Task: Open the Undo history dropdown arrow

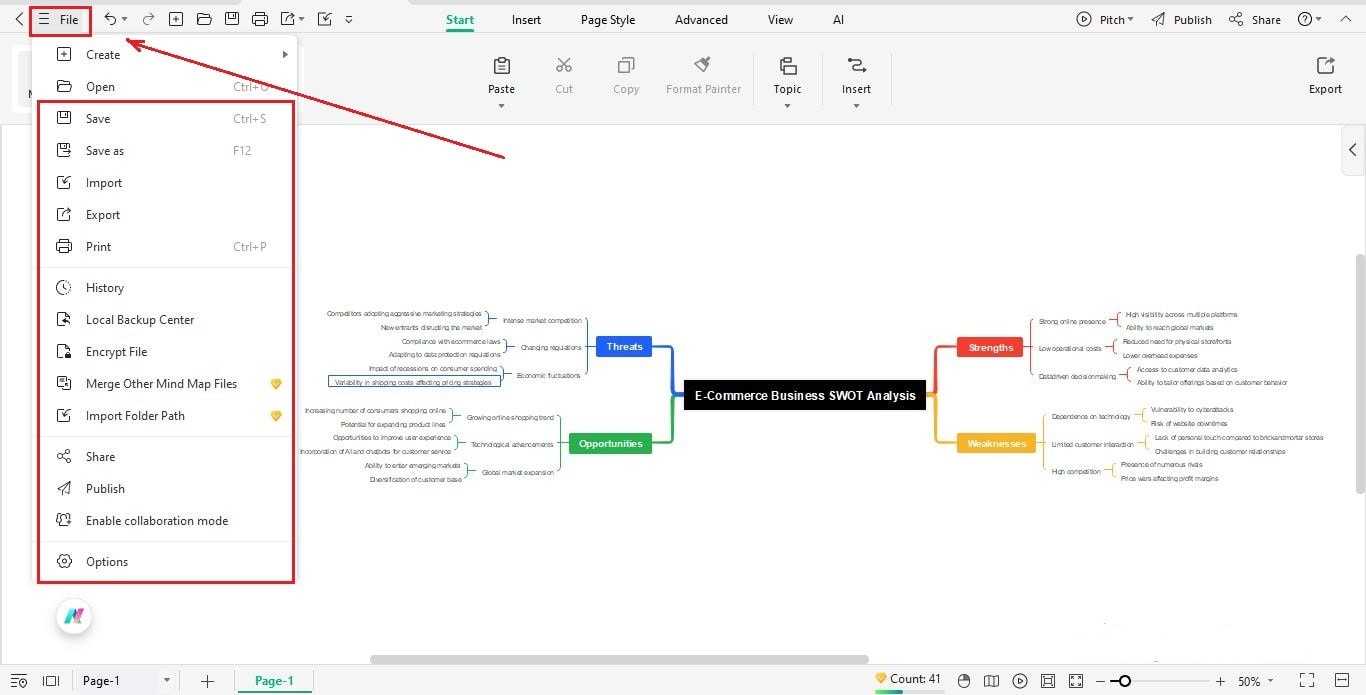Action: coord(125,20)
